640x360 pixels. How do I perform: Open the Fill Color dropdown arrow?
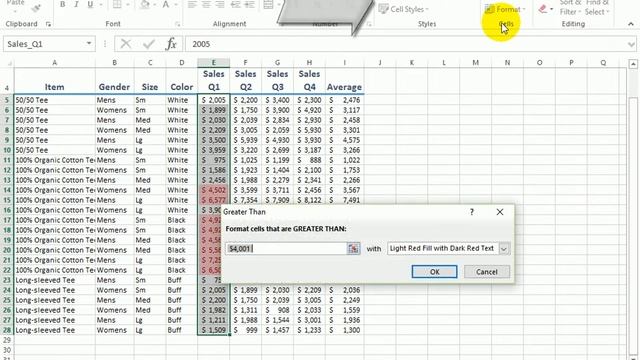pyautogui.click(x=155, y=4)
